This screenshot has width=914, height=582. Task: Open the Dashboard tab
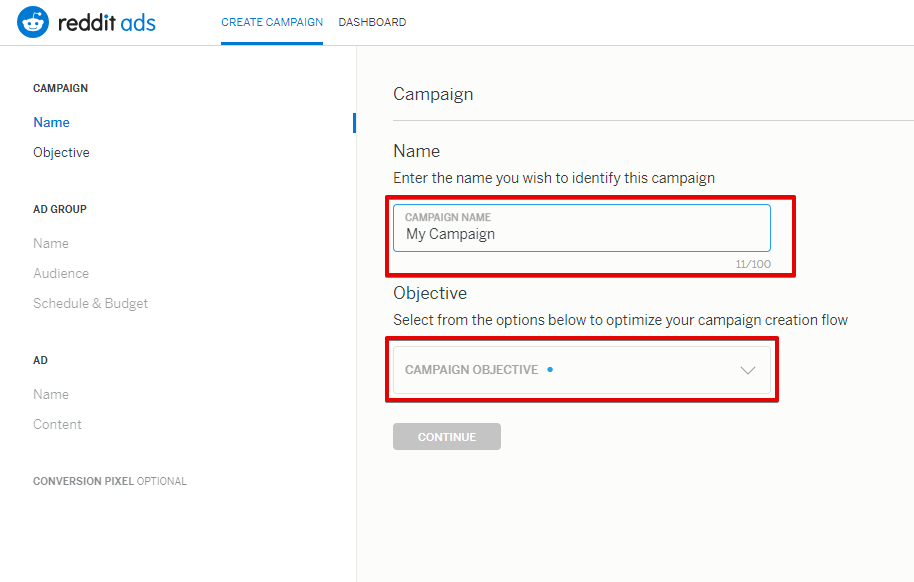pyautogui.click(x=372, y=22)
